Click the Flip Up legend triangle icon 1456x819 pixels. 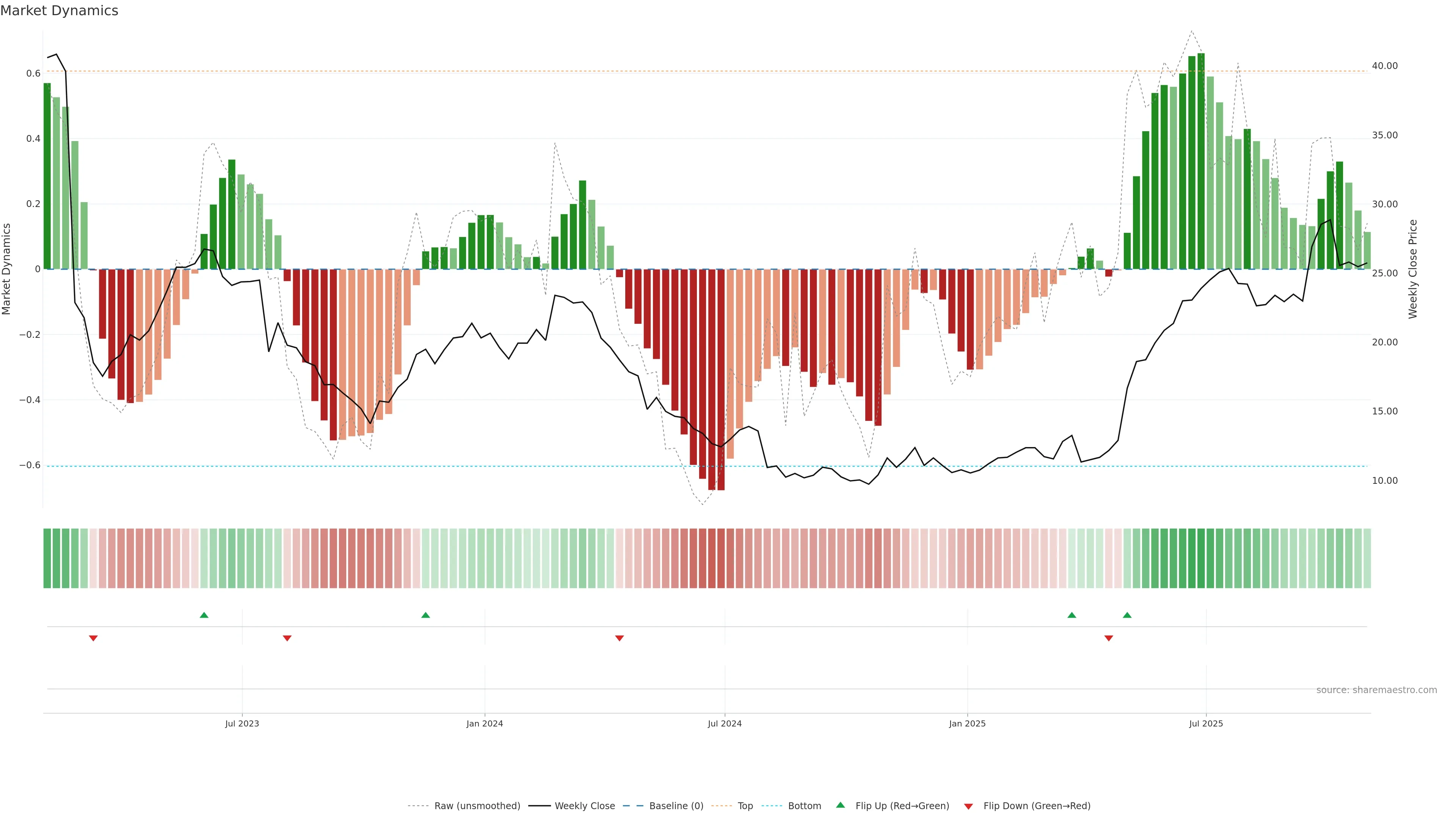point(841,805)
